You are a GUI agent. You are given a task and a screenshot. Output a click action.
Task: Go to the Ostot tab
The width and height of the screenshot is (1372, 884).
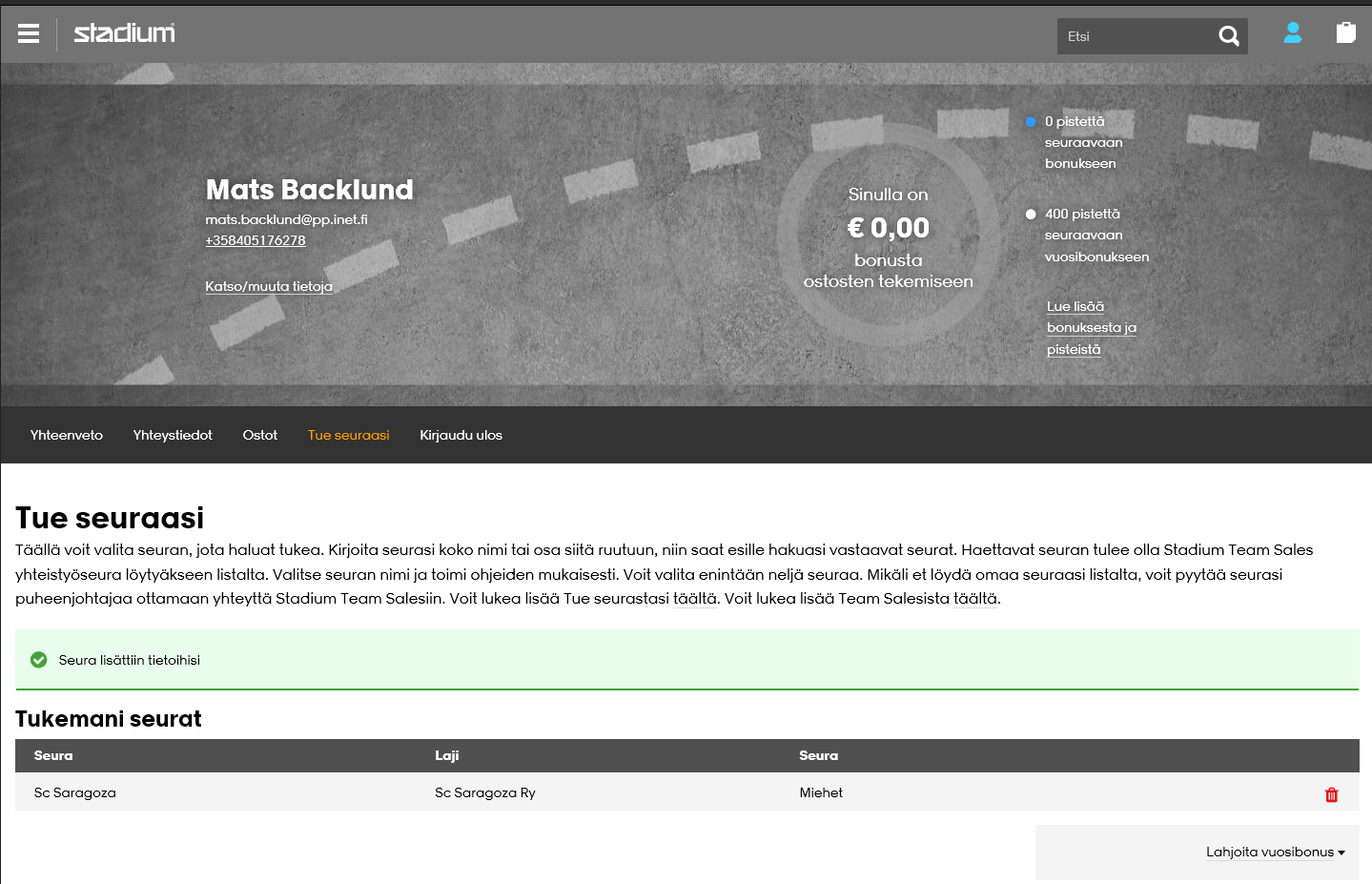click(x=259, y=435)
